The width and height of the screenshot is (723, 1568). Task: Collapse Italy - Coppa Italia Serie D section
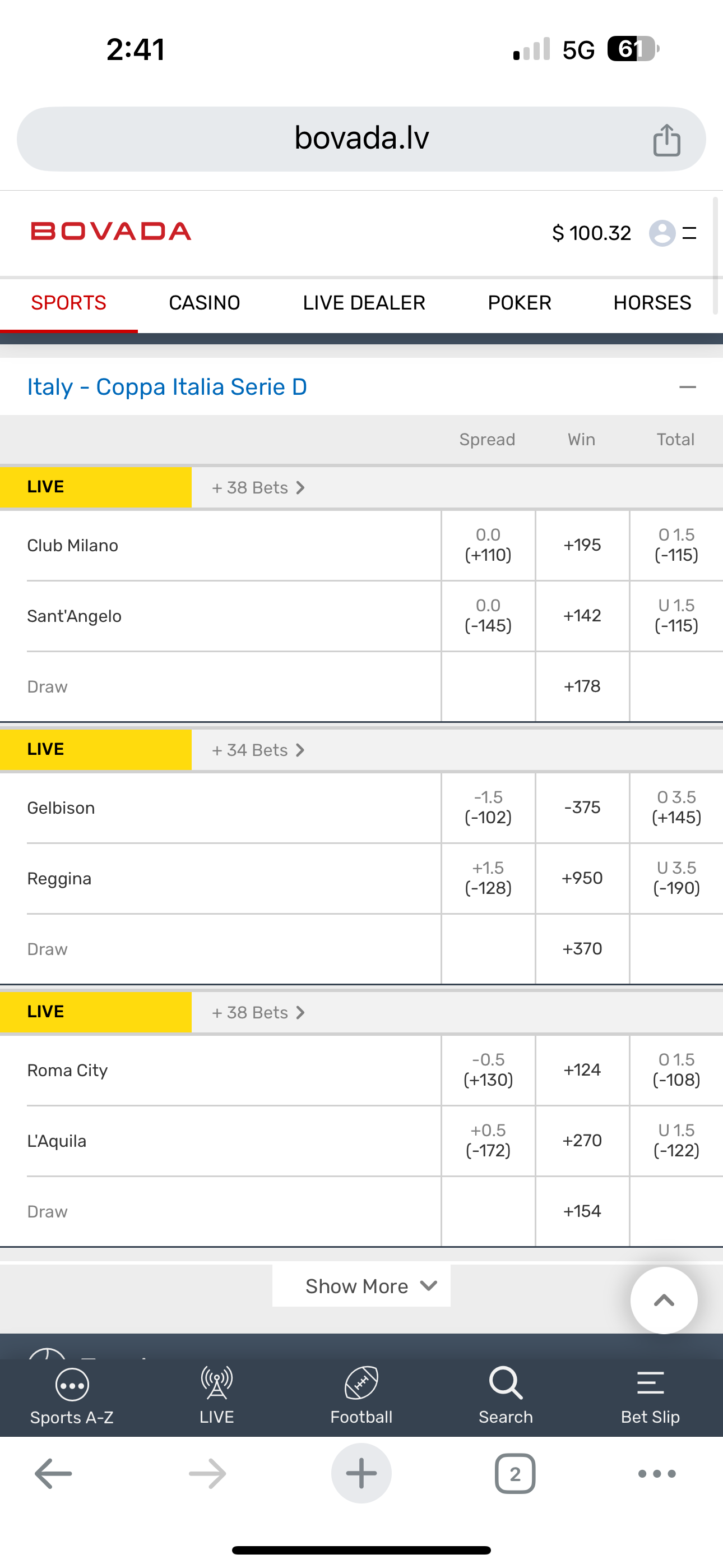click(687, 387)
